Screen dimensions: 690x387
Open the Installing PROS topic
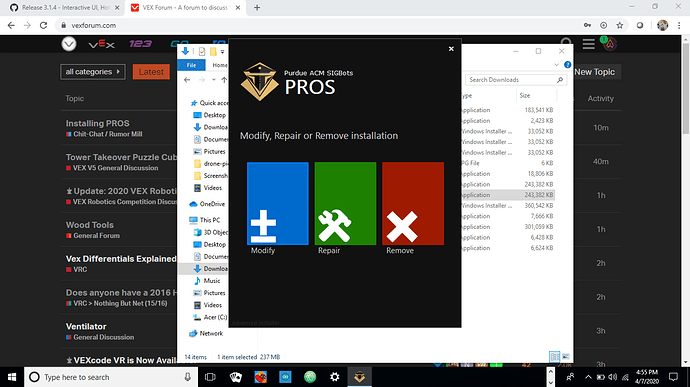(97, 123)
